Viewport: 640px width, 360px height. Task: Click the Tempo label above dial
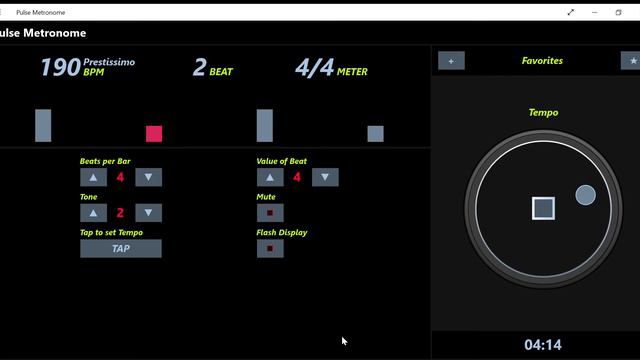click(543, 113)
